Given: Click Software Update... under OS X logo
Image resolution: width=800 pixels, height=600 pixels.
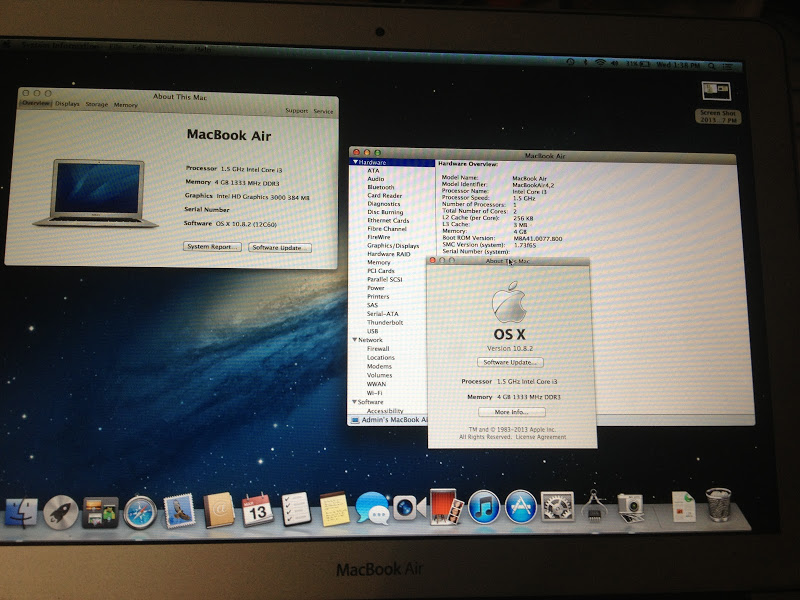Looking at the screenshot, I should [510, 362].
